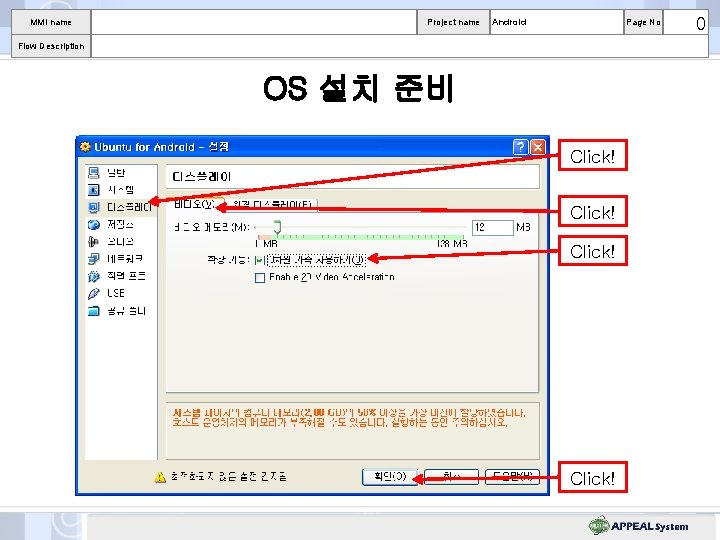The image size is (720, 540).
Task: Click the invalid settings detected warning text
Action: click(x=228, y=477)
